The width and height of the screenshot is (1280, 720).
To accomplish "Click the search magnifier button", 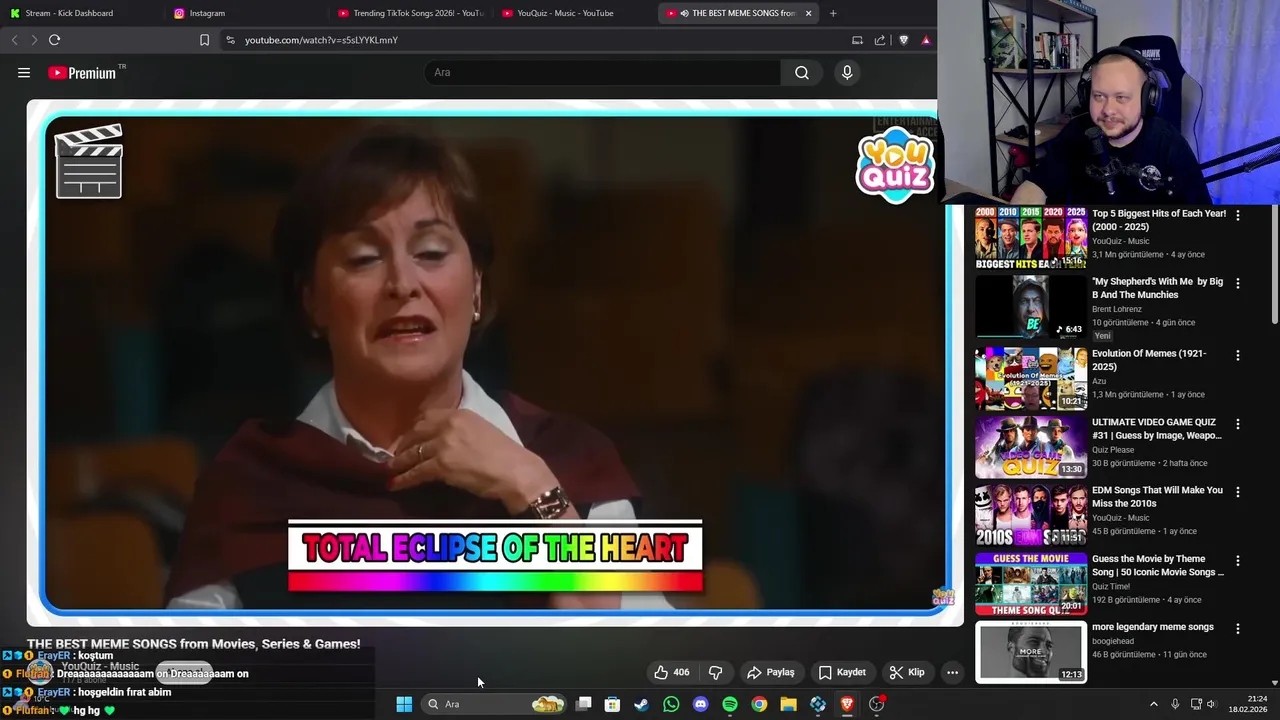I will coord(802,72).
